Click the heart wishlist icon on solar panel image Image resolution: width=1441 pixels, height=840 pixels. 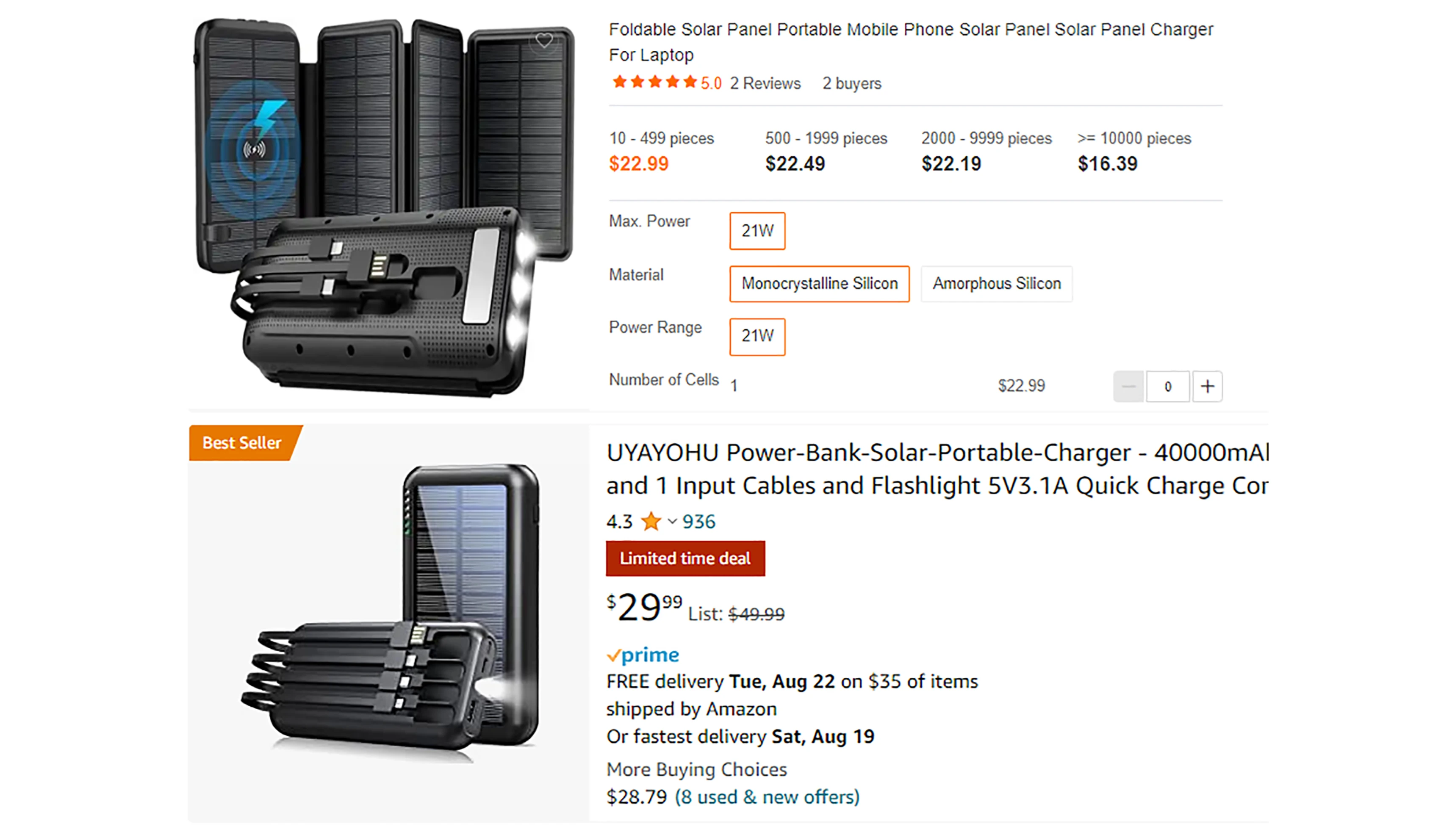[x=544, y=41]
